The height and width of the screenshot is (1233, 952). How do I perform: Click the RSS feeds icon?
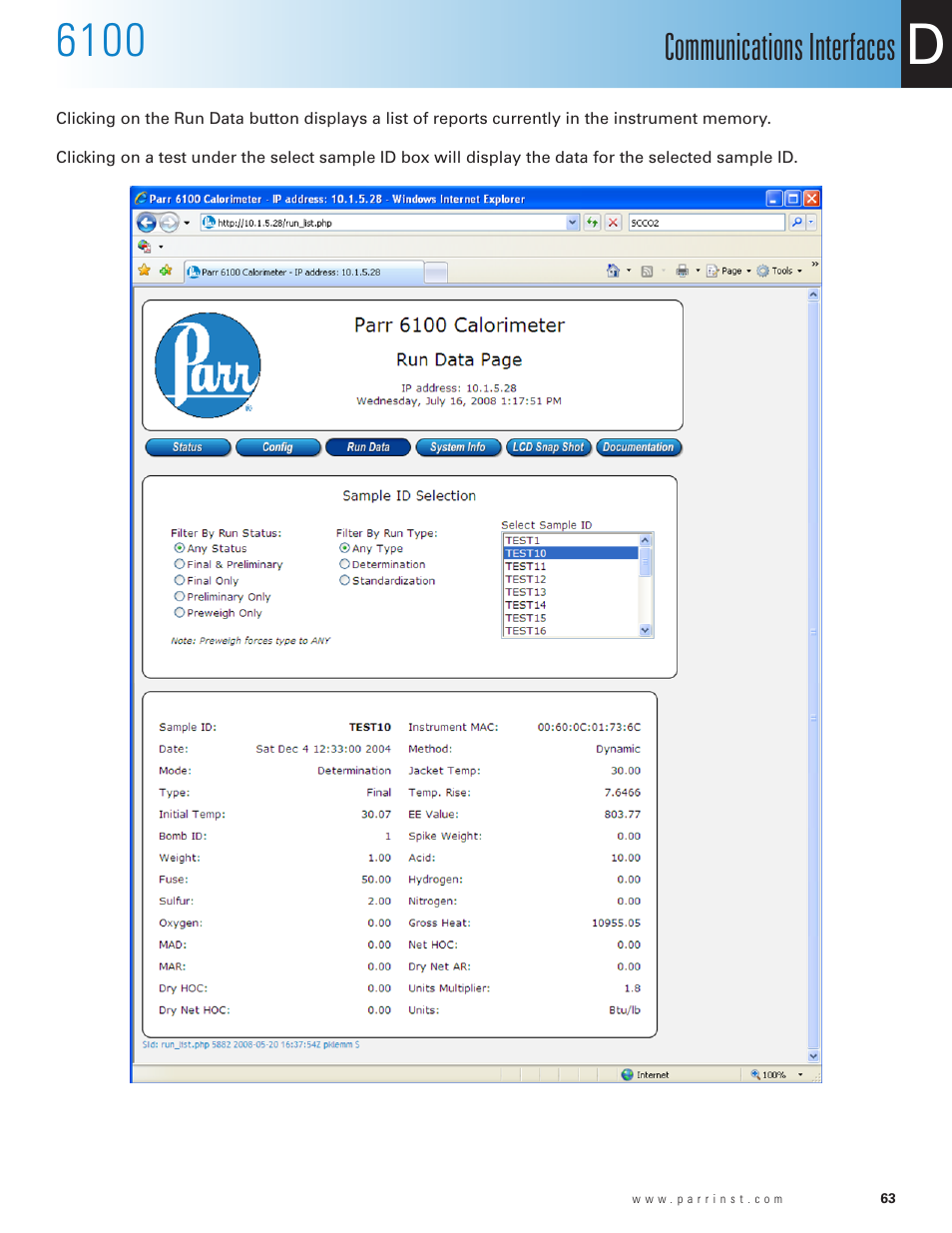[x=647, y=271]
